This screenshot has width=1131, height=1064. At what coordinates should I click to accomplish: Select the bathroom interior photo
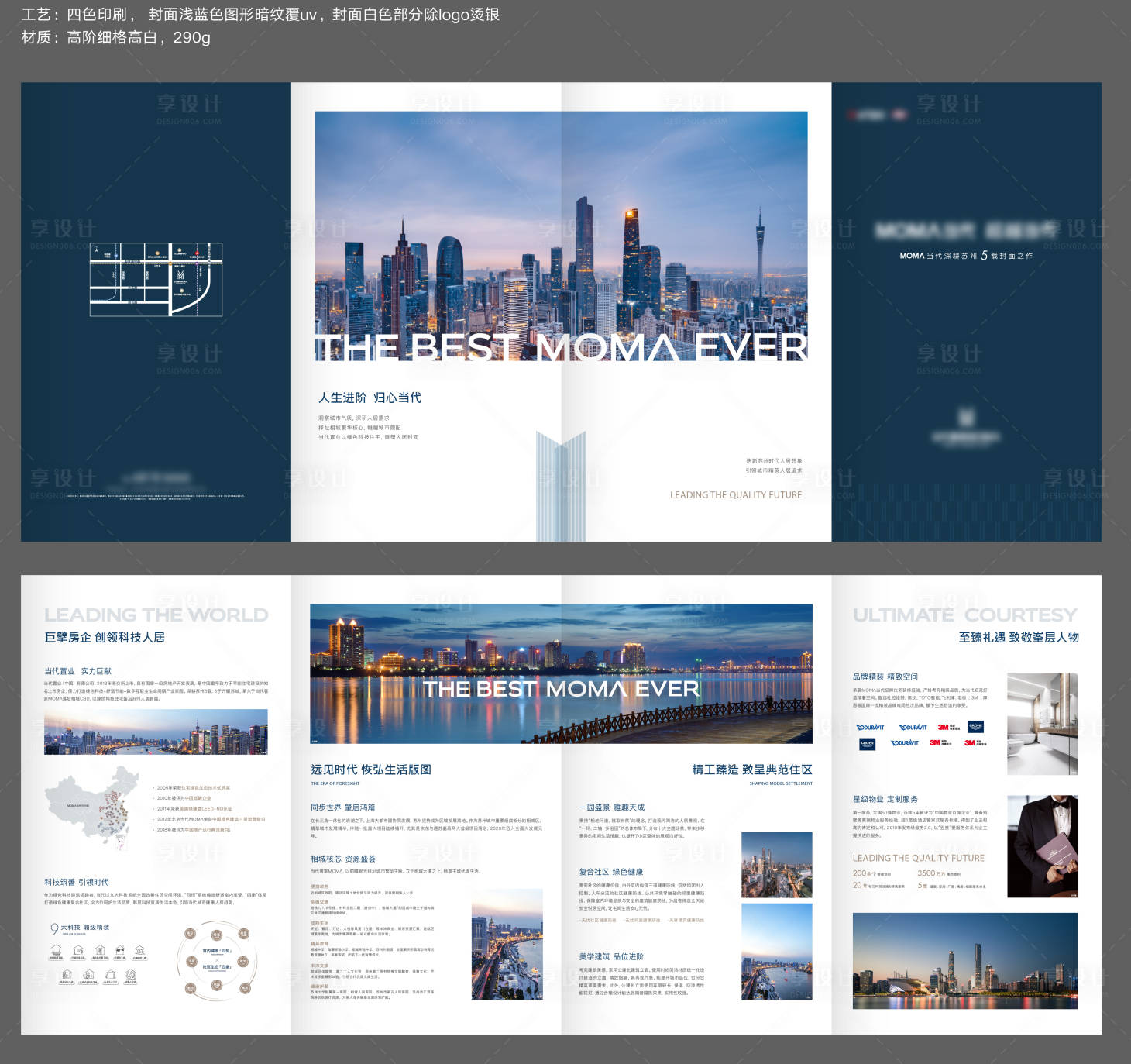click(1043, 724)
